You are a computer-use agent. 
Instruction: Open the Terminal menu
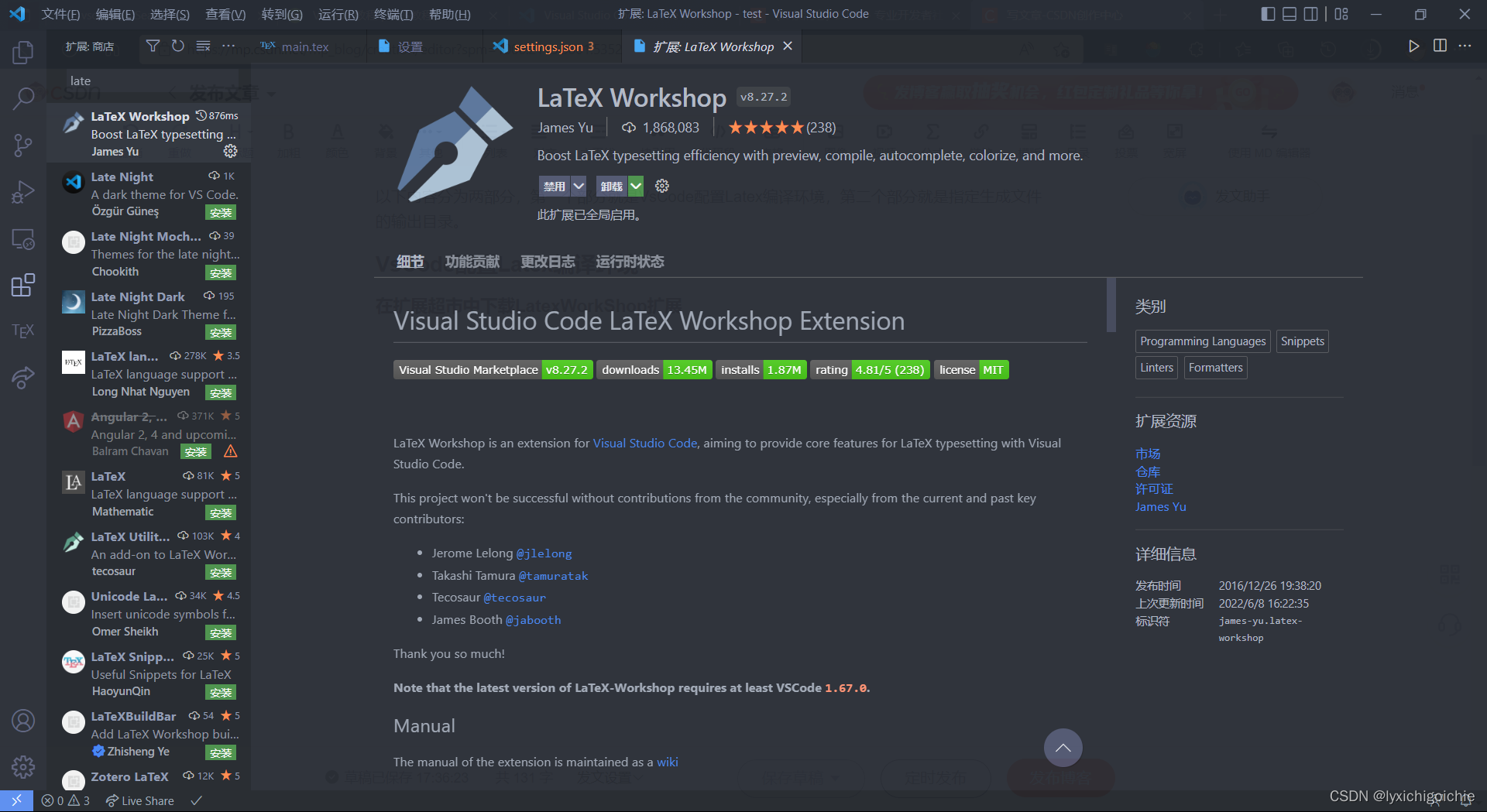pyautogui.click(x=393, y=14)
